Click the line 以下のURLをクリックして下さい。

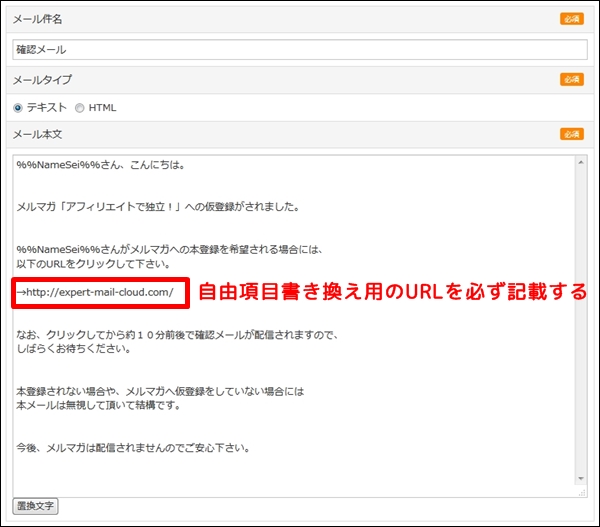[93, 264]
